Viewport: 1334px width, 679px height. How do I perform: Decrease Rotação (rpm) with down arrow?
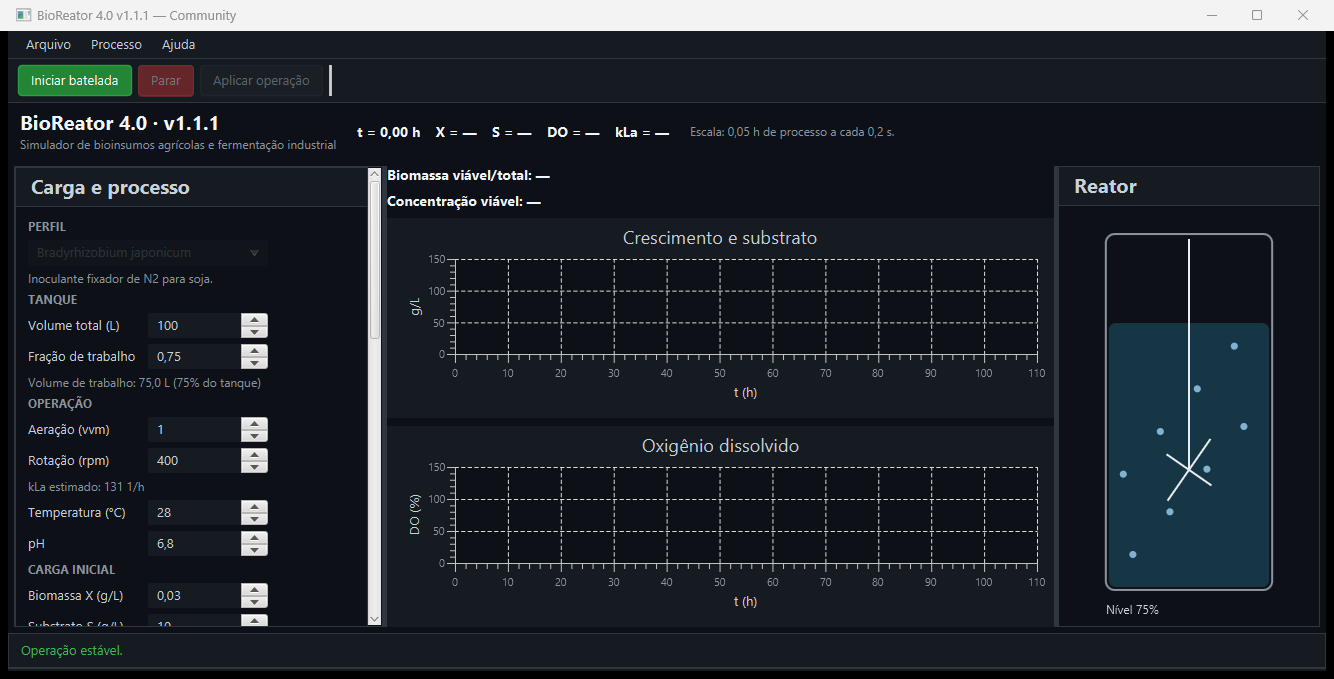pyautogui.click(x=255, y=467)
